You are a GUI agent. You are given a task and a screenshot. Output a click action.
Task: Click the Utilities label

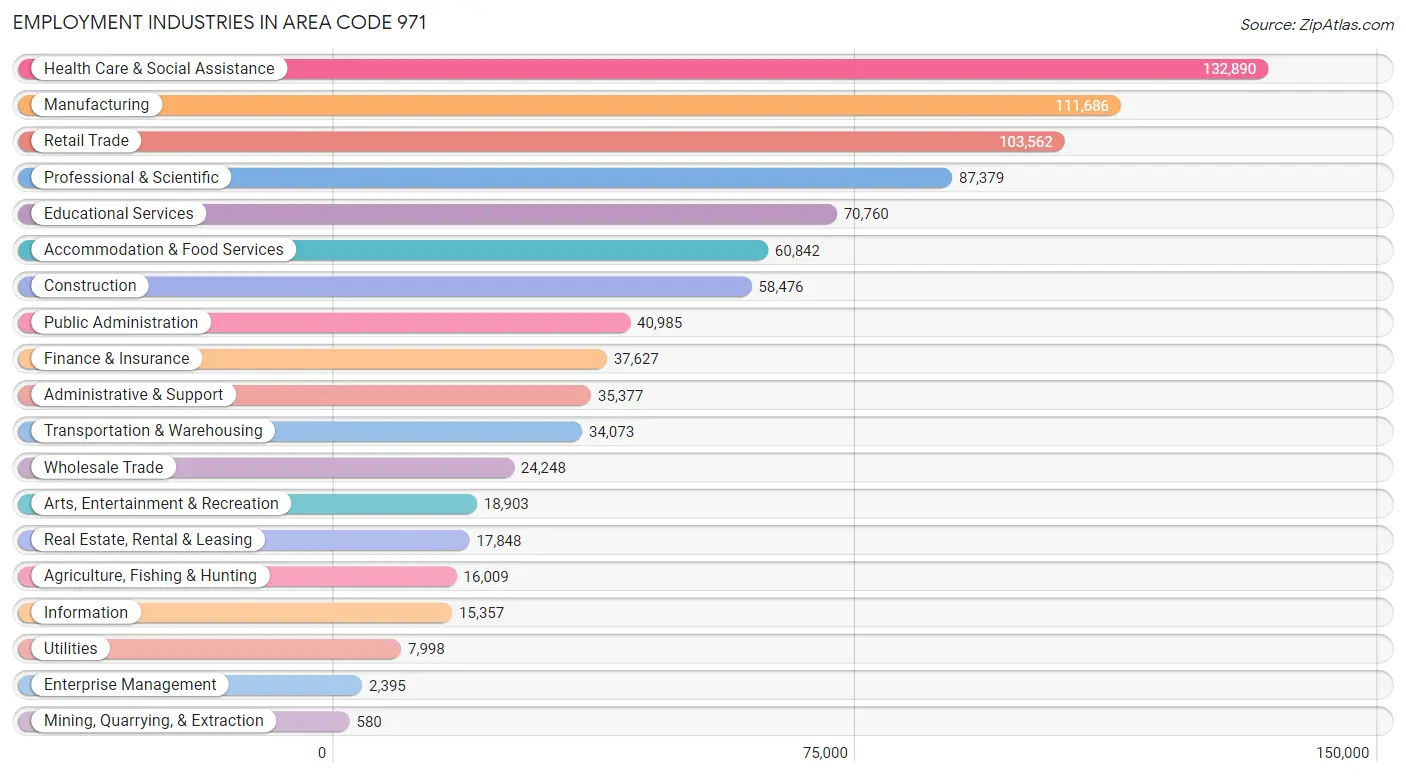coord(71,648)
